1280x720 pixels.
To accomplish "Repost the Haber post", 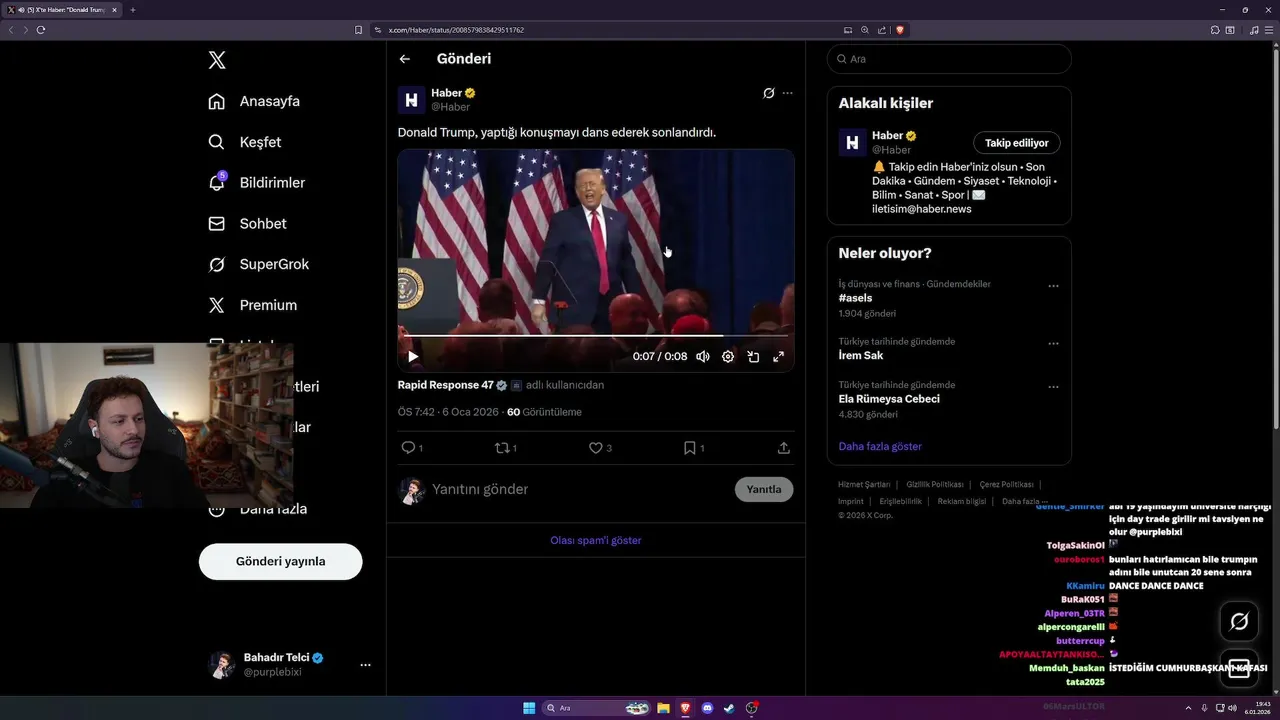I will (502, 448).
